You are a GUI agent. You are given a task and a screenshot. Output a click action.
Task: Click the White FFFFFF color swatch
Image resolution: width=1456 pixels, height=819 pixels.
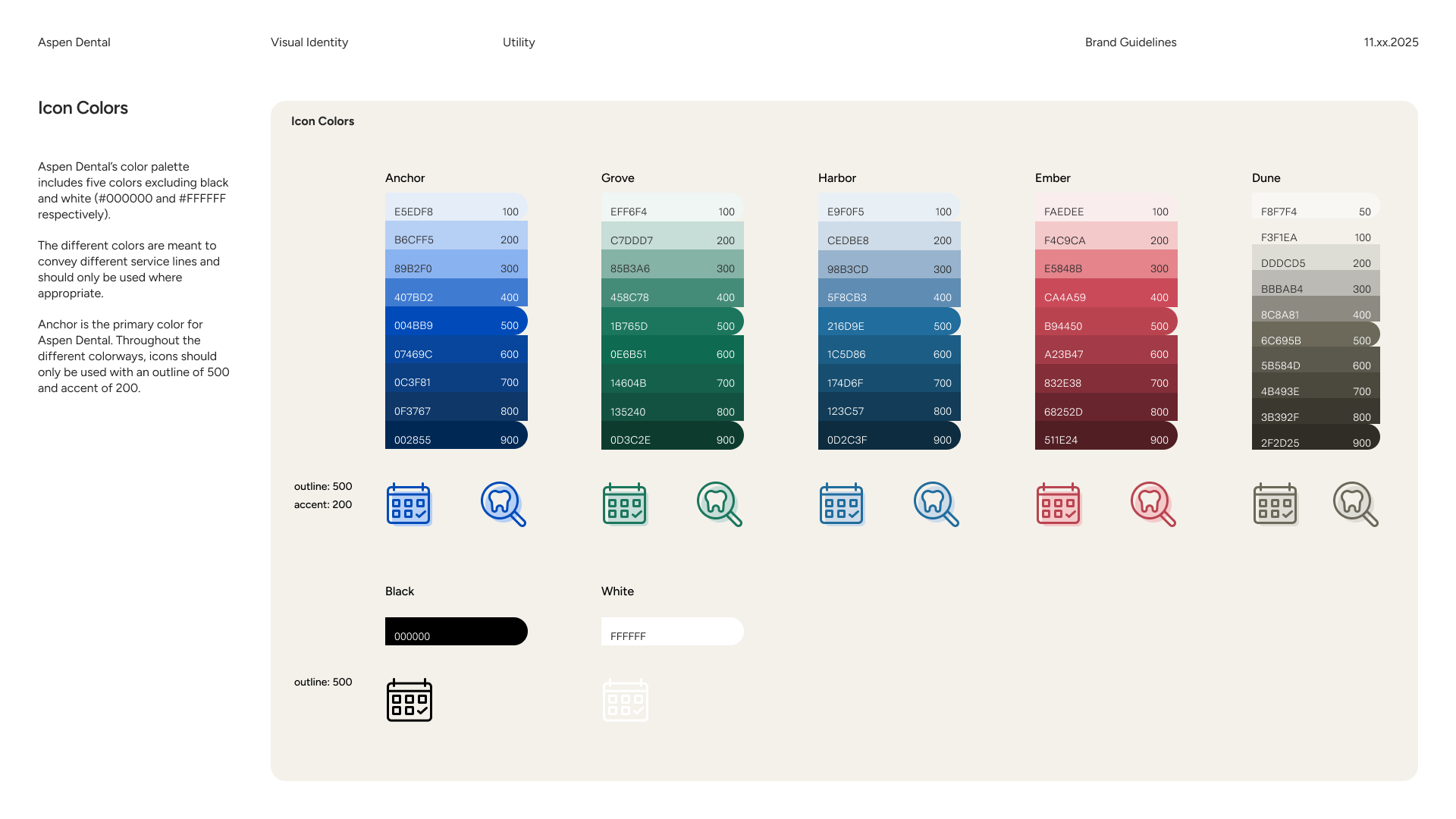tap(672, 631)
